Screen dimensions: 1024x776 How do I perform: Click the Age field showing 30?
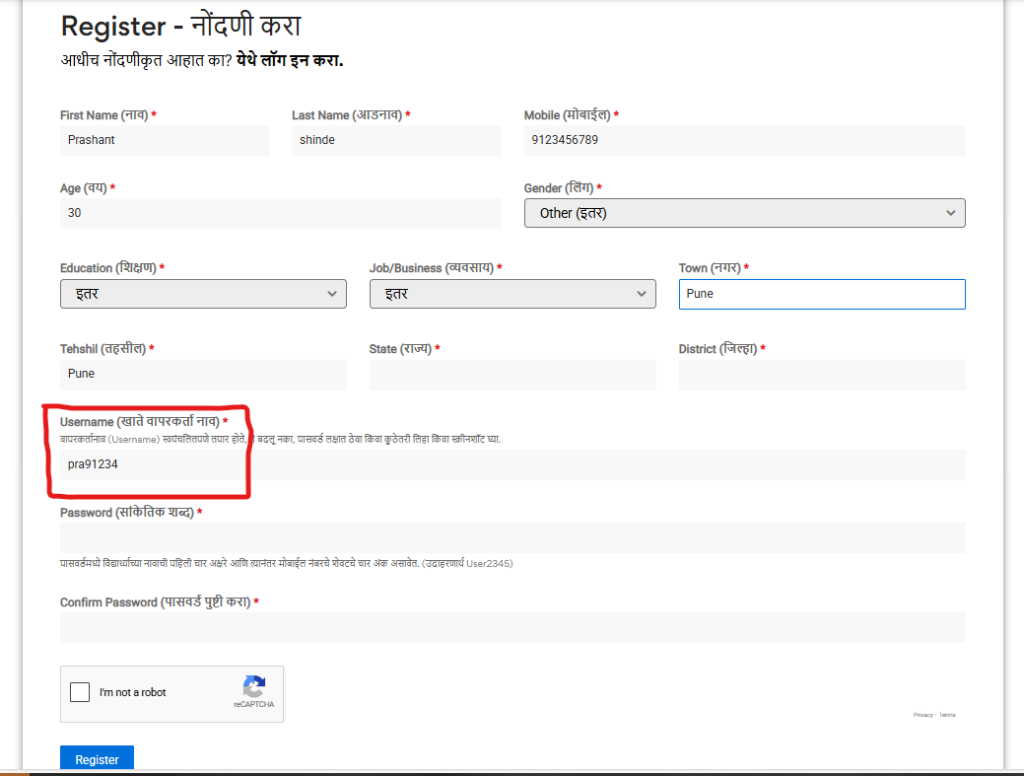tap(280, 213)
